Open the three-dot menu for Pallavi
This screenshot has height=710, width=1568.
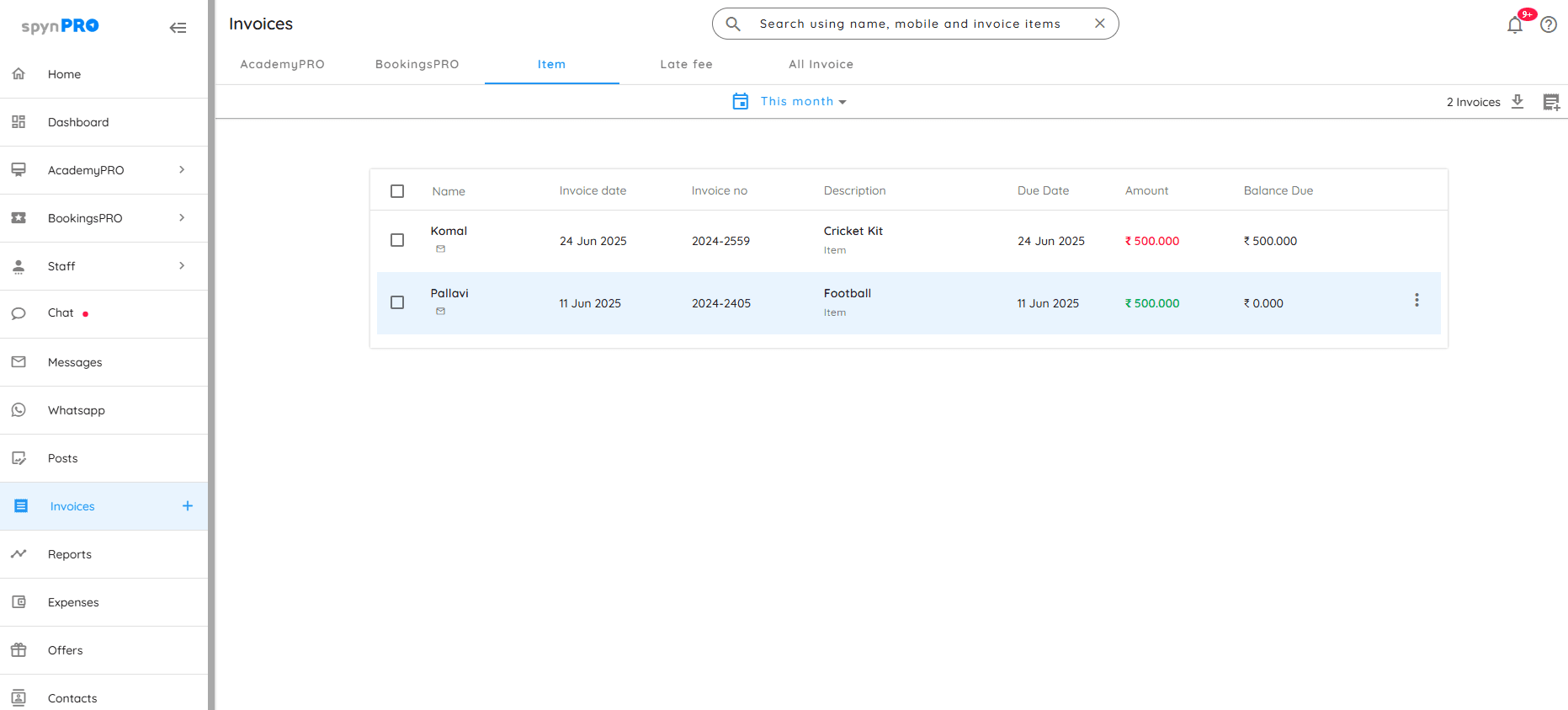(1417, 300)
